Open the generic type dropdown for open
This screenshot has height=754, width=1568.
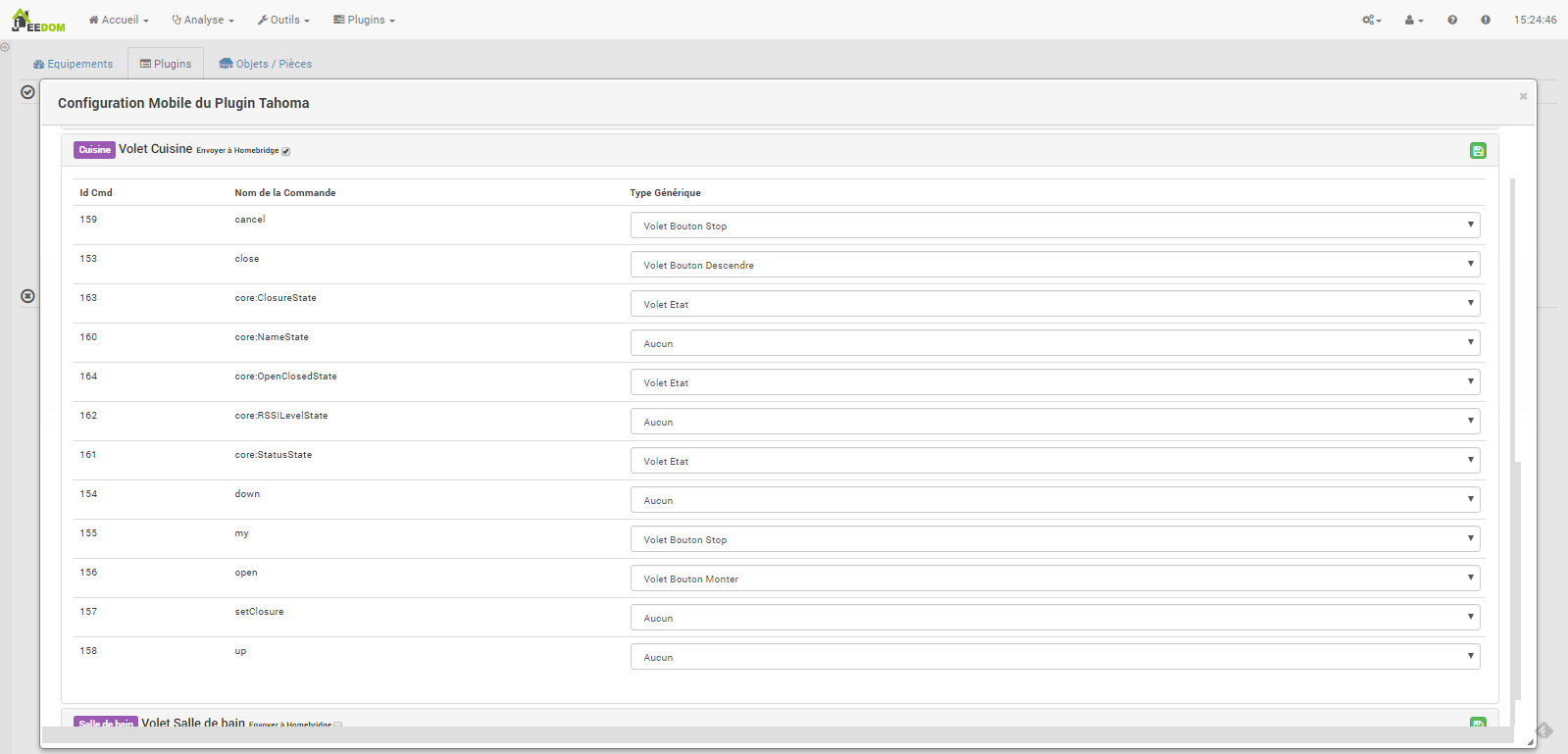click(1055, 578)
